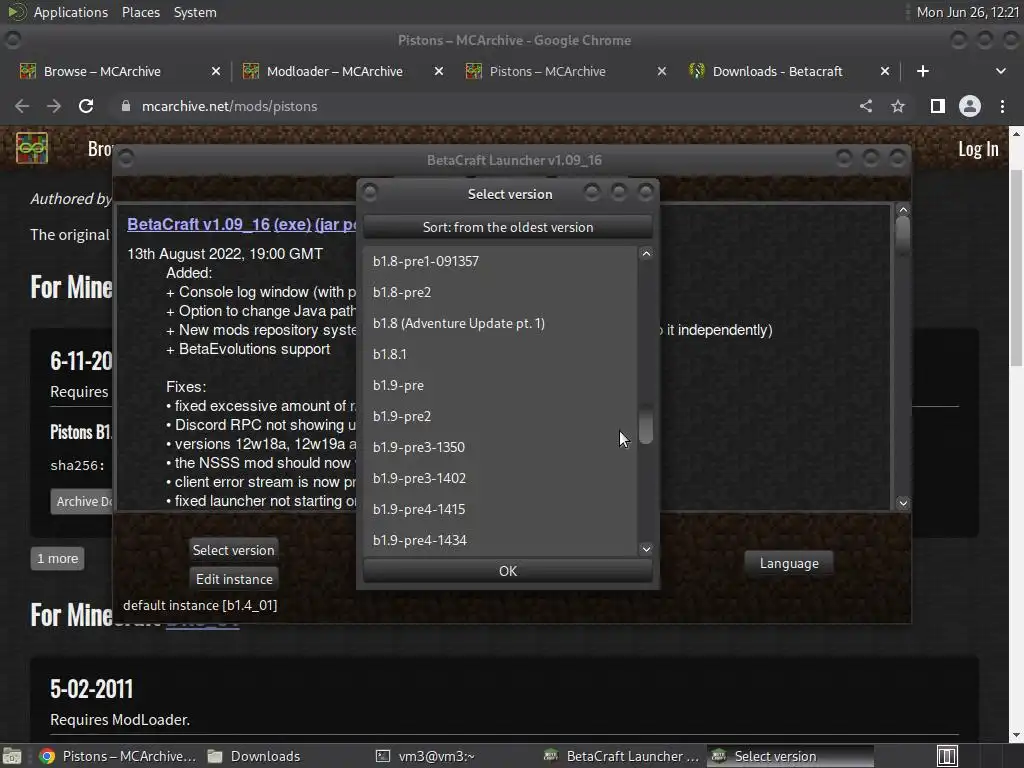Close the Browse – MCArchive tab
Image resolution: width=1024 pixels, height=768 pixels.
point(216,71)
